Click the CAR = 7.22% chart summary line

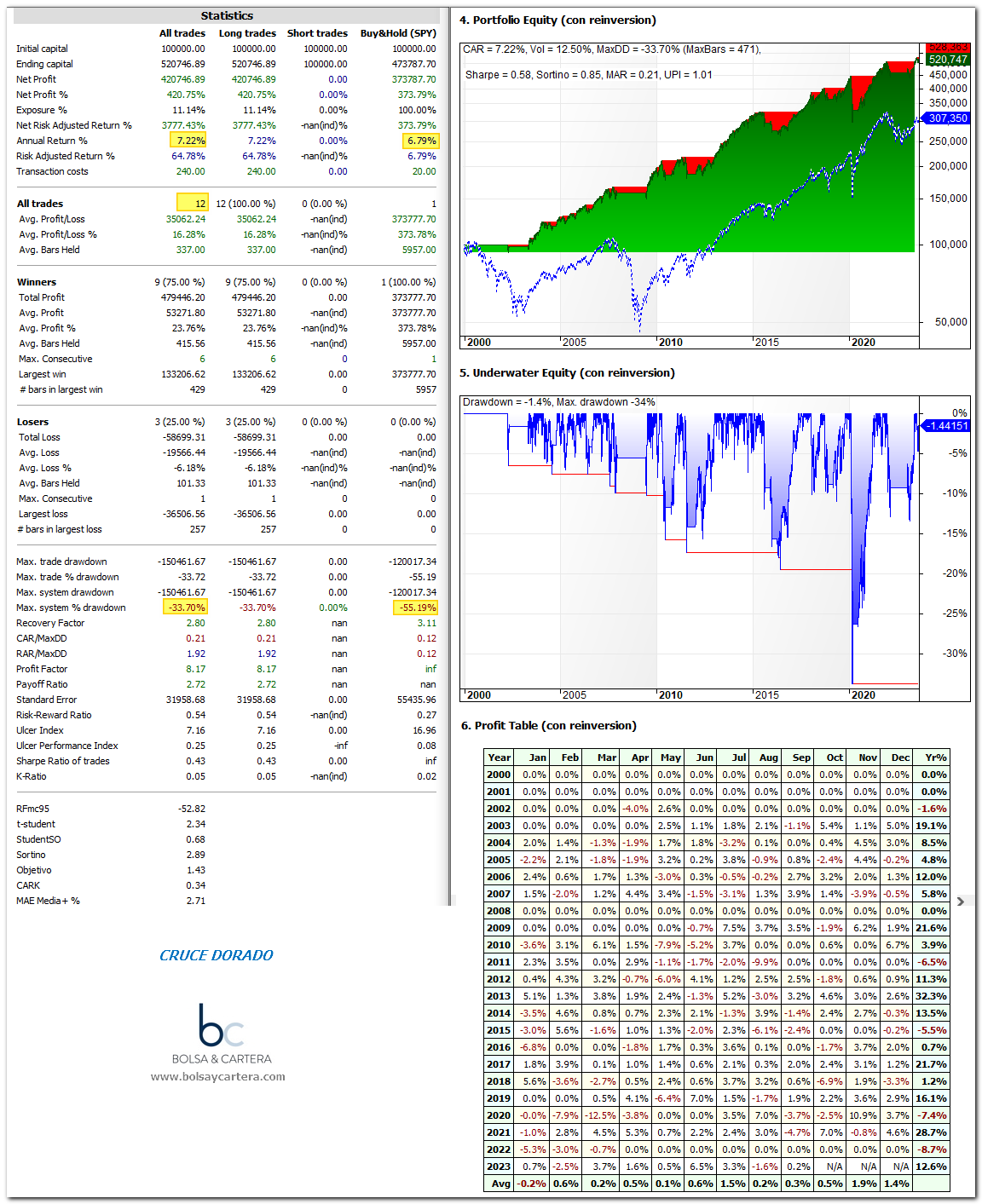(612, 49)
